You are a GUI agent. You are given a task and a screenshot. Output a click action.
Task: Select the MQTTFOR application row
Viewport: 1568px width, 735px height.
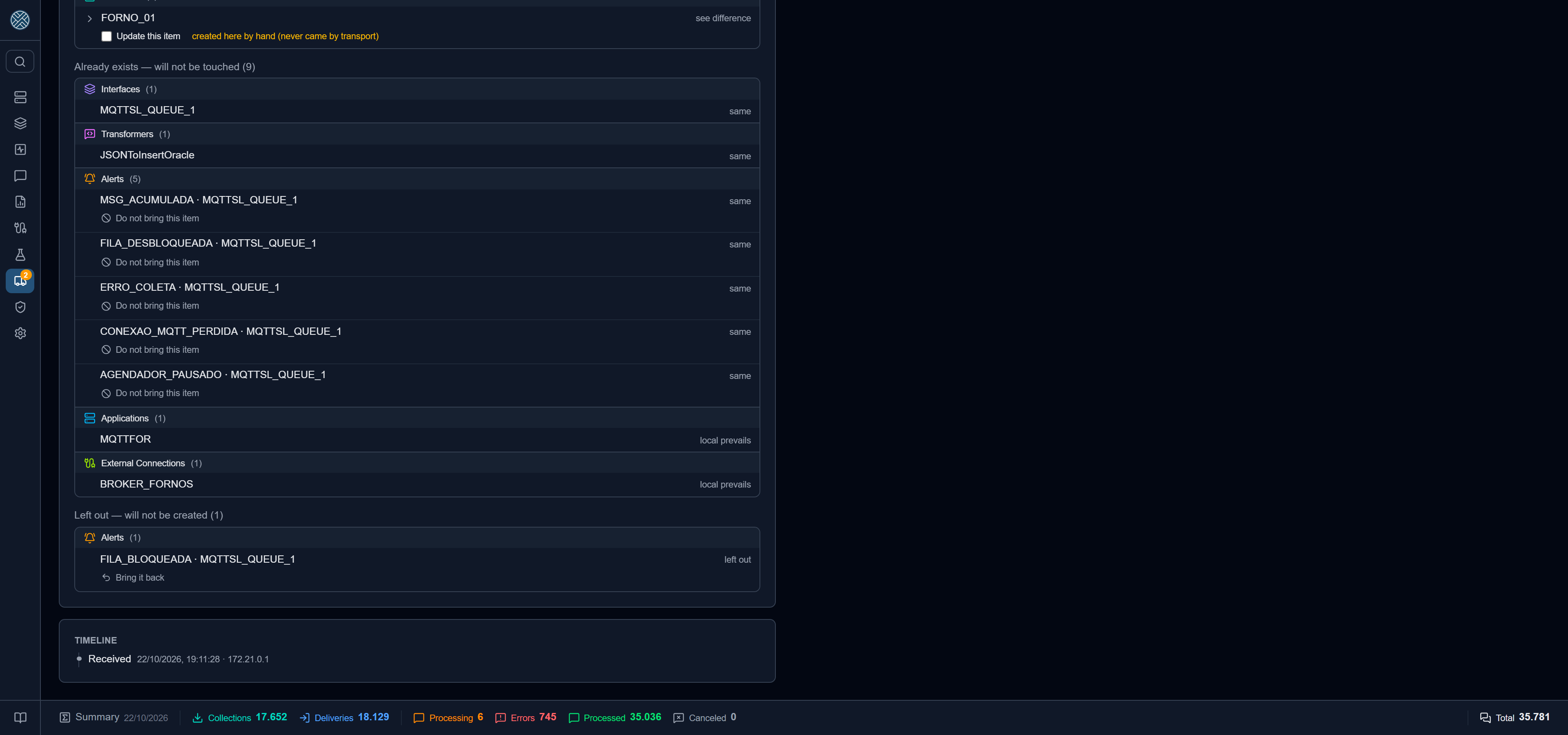pyautogui.click(x=417, y=440)
